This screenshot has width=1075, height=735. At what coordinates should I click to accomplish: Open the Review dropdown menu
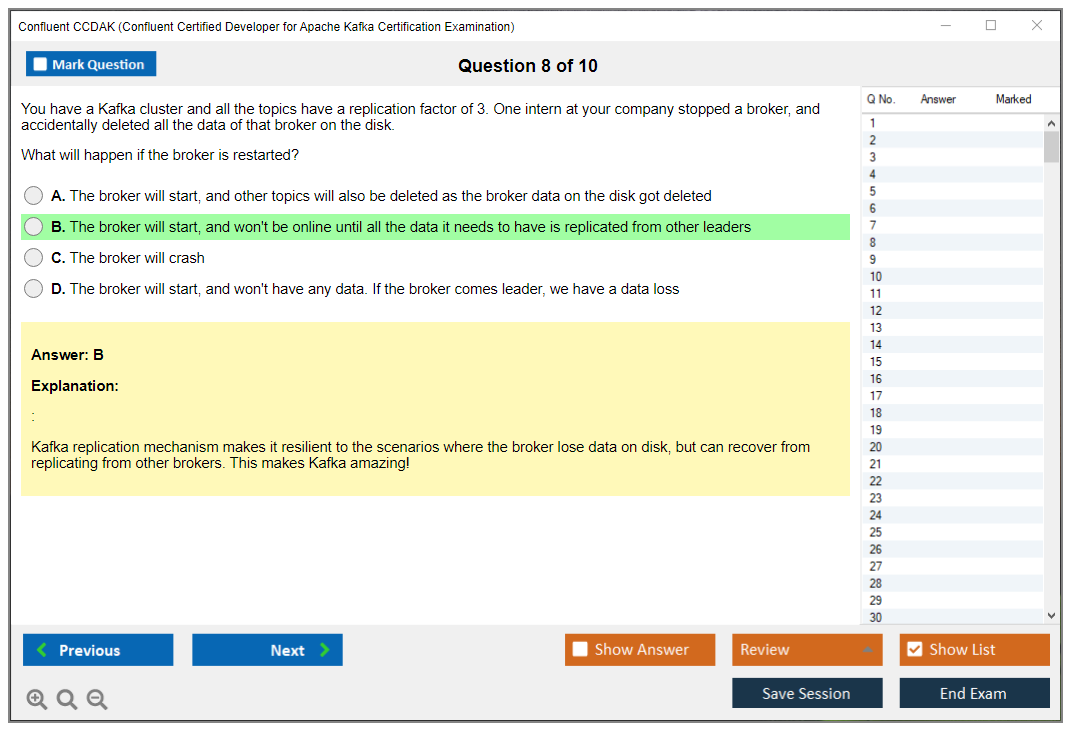pos(807,650)
